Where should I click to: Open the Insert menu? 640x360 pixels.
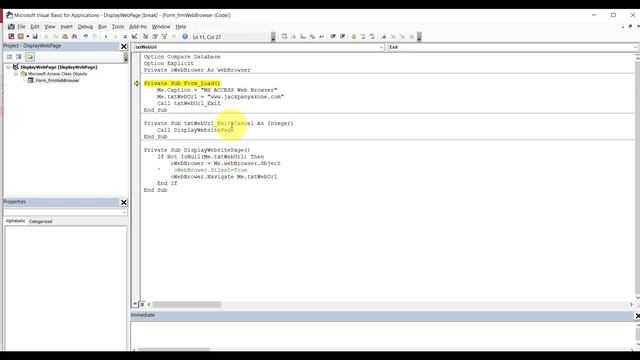coord(67,27)
